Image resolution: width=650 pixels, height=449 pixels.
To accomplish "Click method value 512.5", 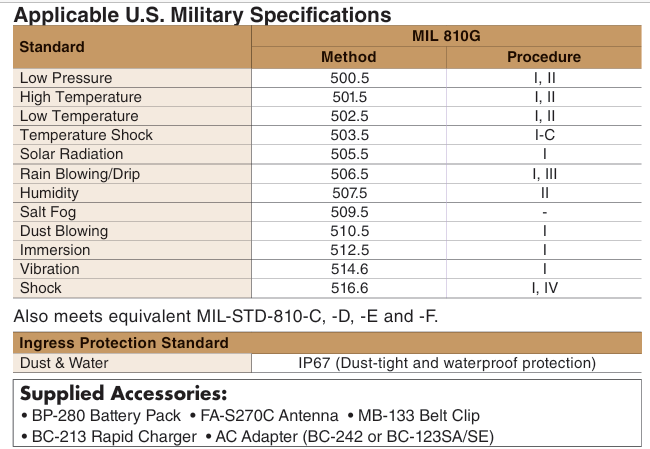I will tap(349, 249).
